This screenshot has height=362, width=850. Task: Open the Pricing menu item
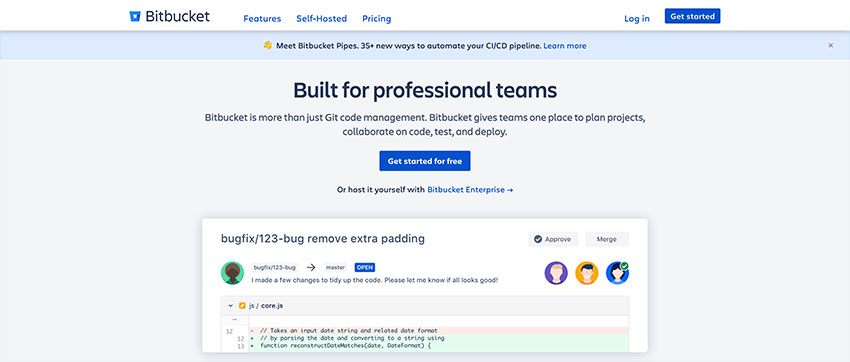point(377,18)
